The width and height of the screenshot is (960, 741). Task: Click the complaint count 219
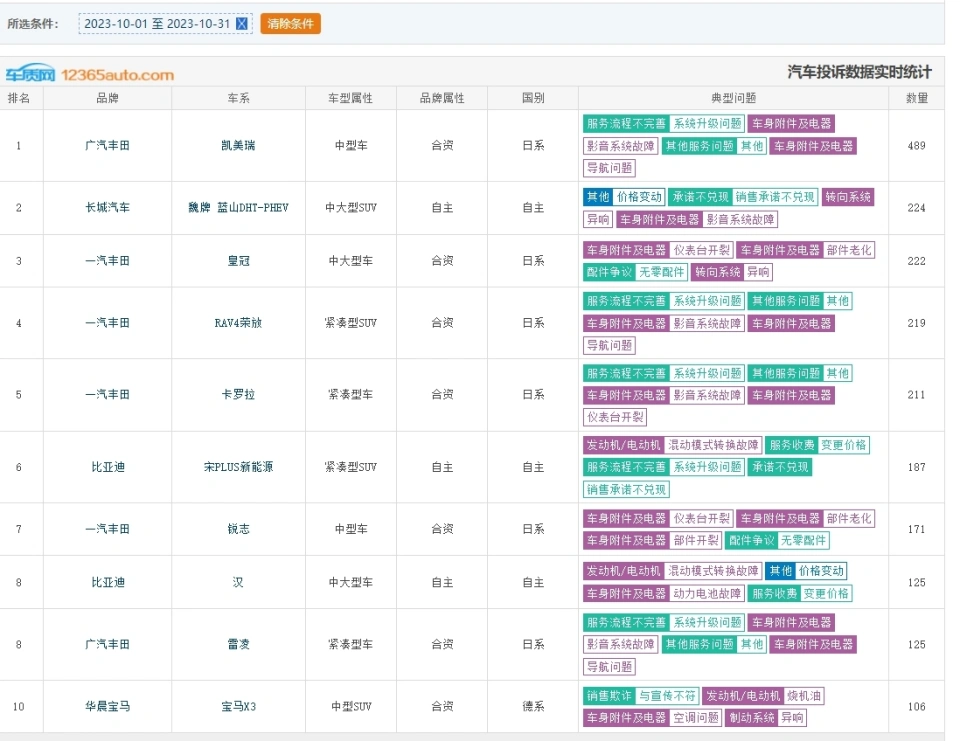pyautogui.click(x=917, y=323)
